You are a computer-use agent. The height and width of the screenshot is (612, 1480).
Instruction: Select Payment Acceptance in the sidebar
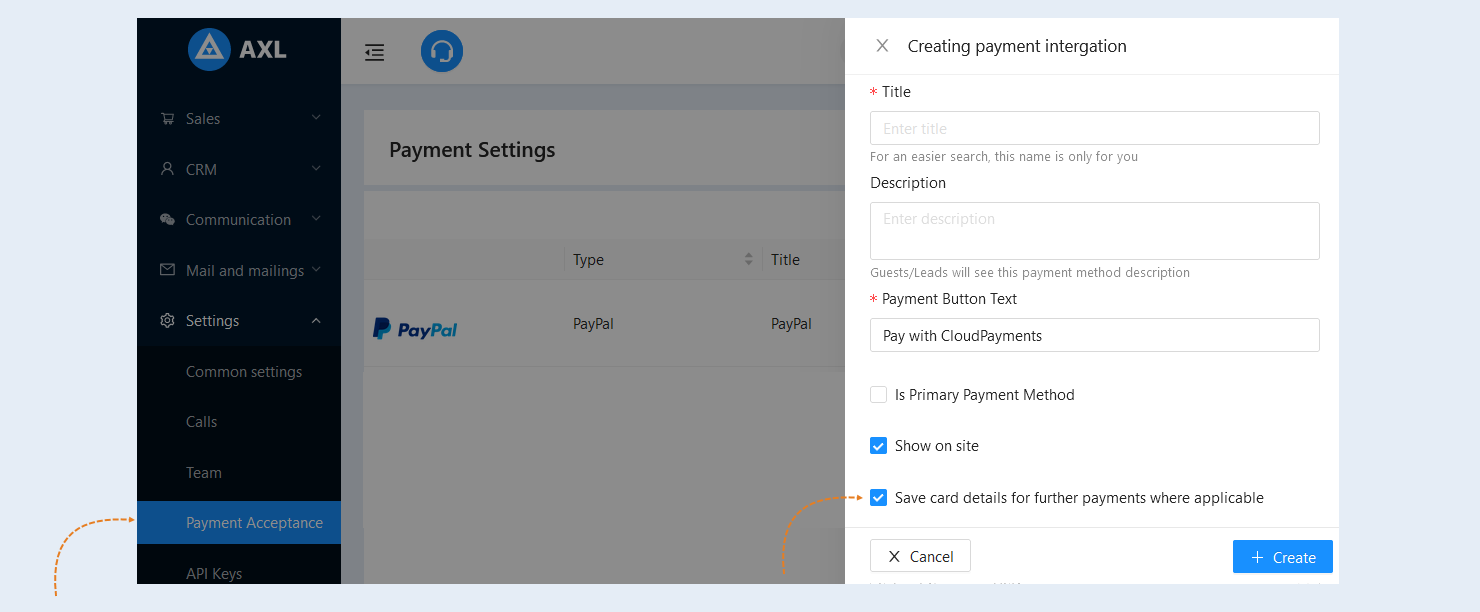pyautogui.click(x=239, y=523)
